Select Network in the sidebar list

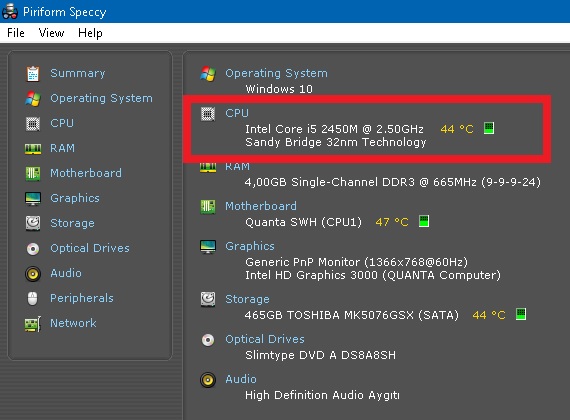coord(73,323)
